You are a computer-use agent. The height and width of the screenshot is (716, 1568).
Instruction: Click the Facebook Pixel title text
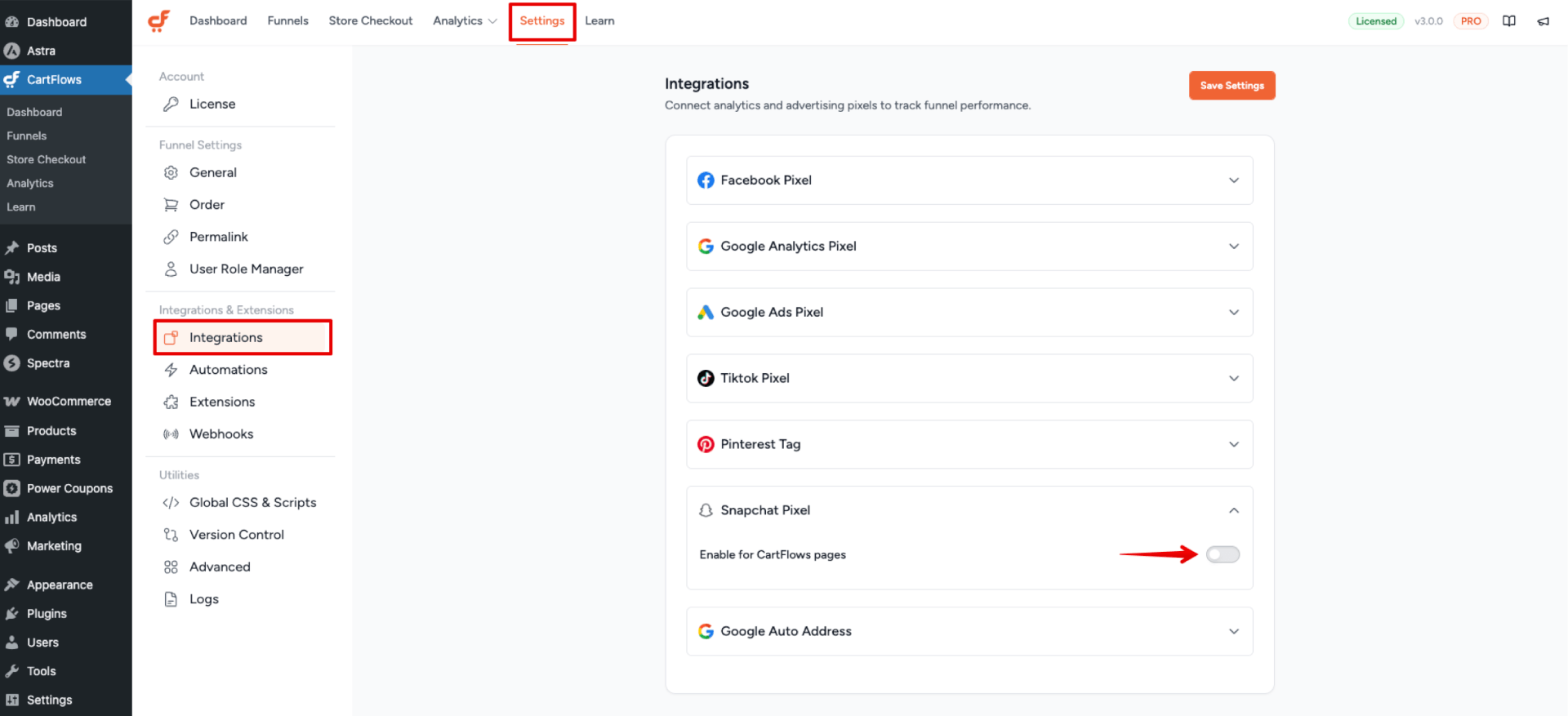coord(766,180)
